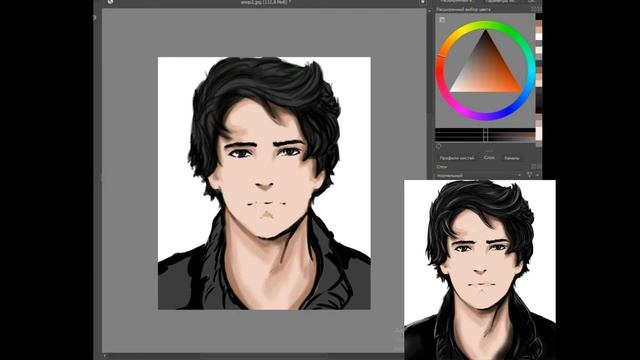Viewport: 640px width, 360px height.
Task: Click the refresh icon under the shade strips
Action: (438, 146)
